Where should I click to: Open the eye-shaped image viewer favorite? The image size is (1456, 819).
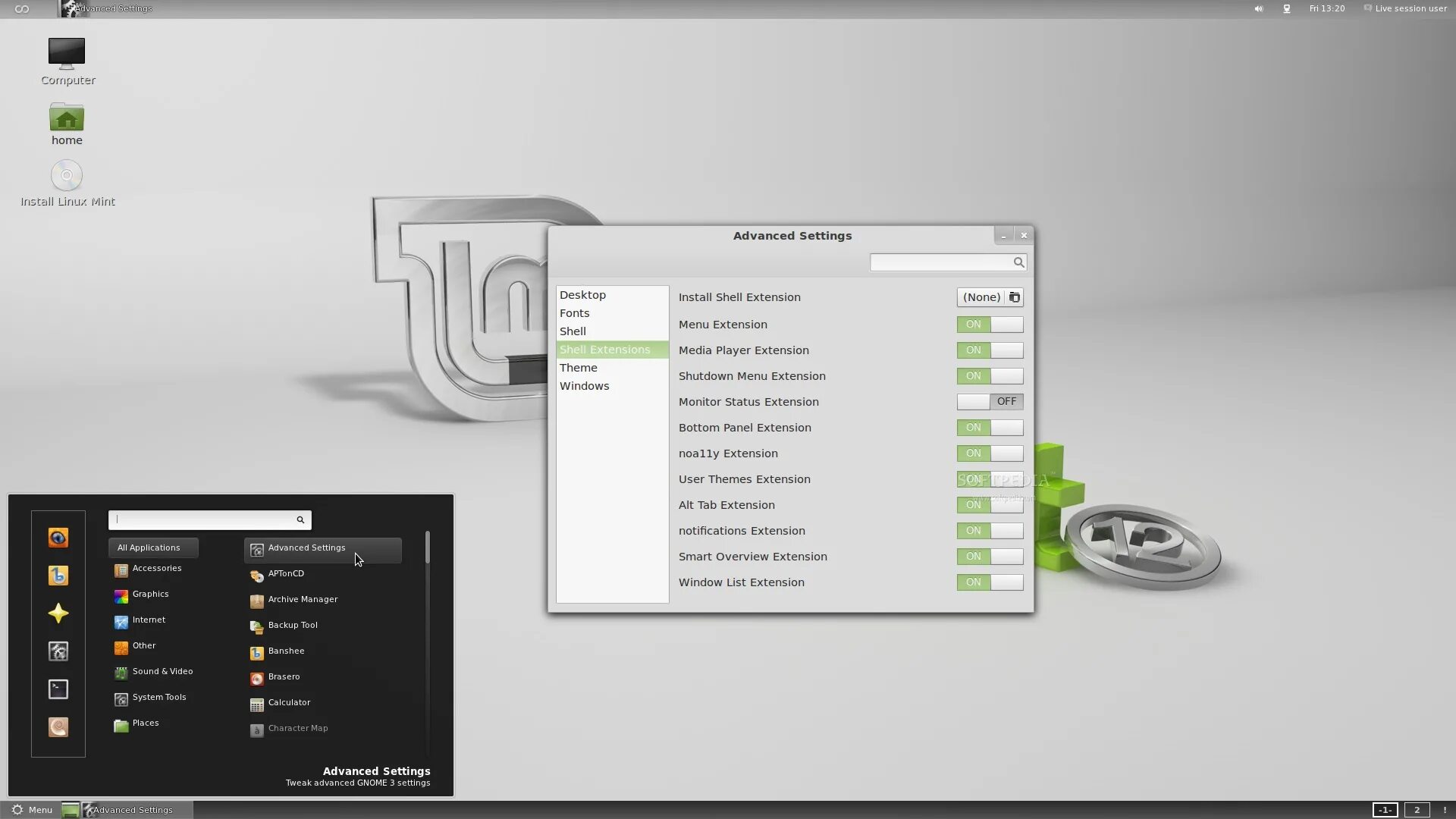click(58, 538)
